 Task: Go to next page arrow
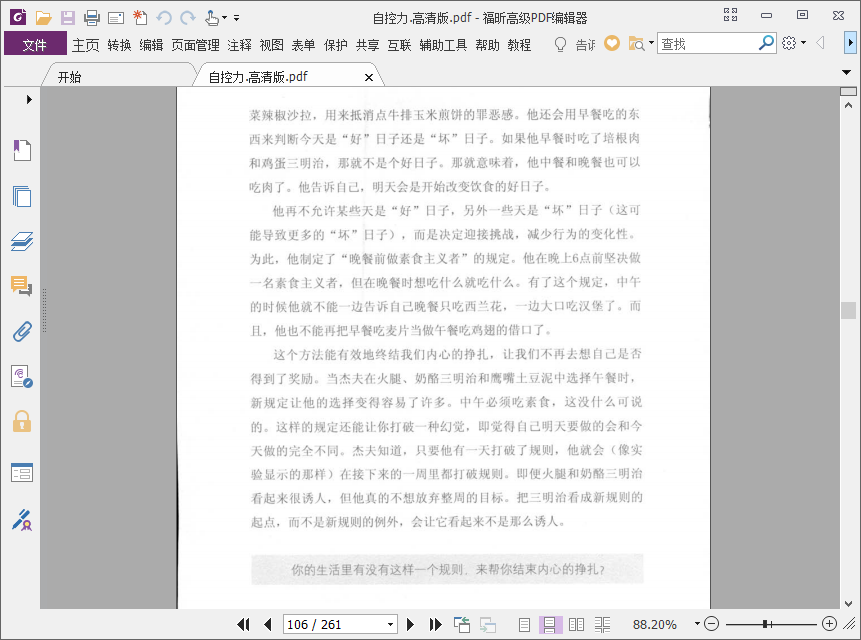[410, 624]
